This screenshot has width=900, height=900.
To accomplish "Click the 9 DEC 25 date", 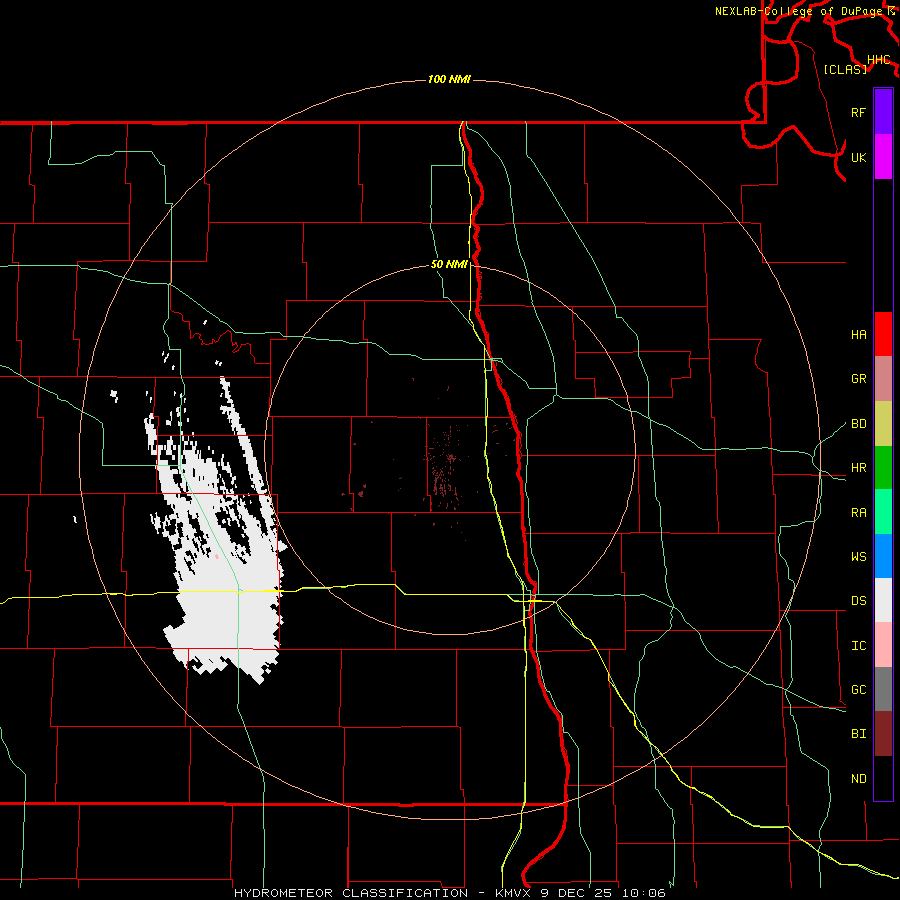I will pos(577,893).
